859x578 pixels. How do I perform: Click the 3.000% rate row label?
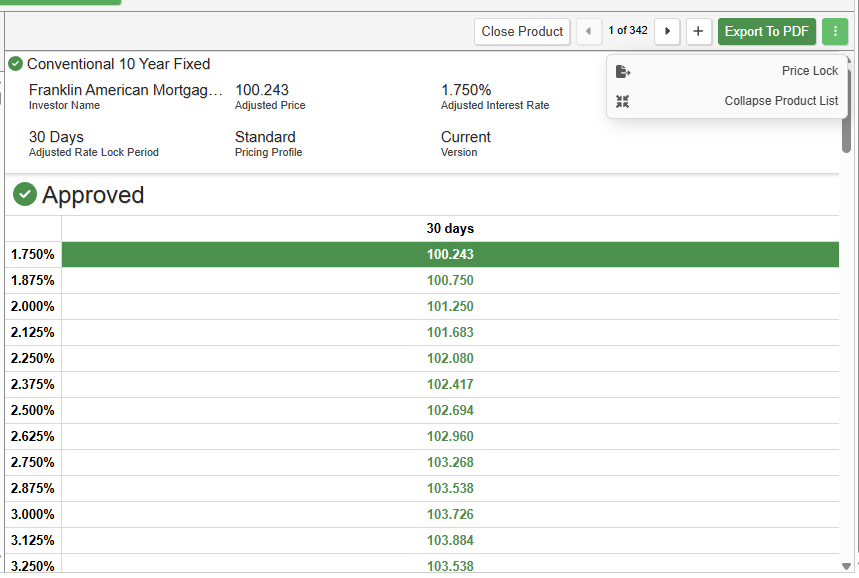click(x=32, y=514)
